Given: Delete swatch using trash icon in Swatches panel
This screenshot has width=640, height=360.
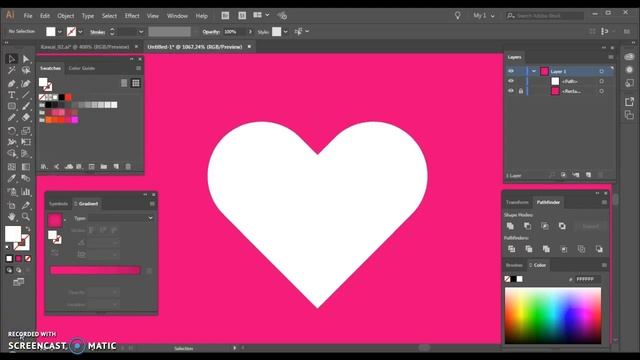Looking at the screenshot, I should coord(128,167).
